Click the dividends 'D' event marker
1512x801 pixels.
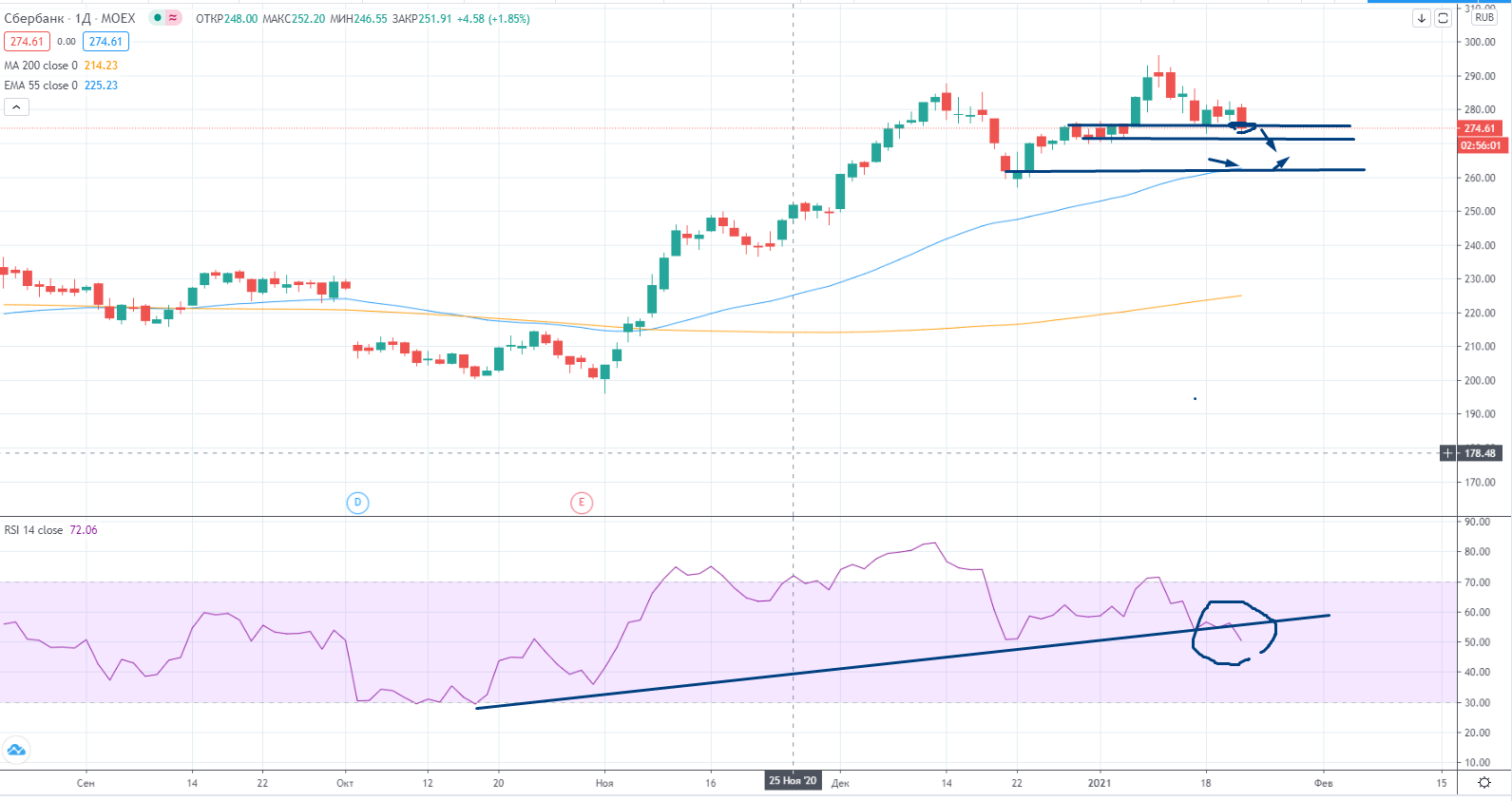(357, 503)
